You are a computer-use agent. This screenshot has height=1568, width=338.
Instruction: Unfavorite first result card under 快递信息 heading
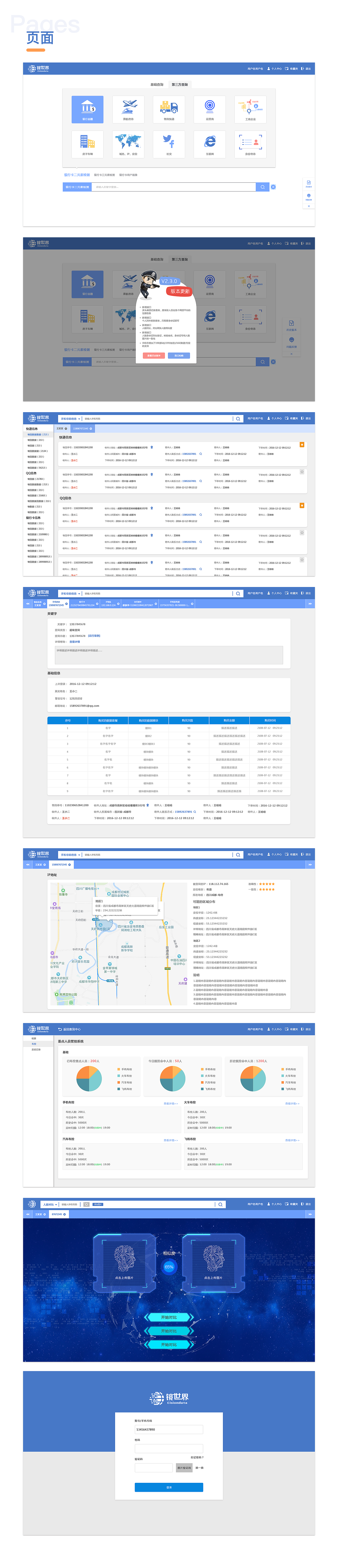click(302, 445)
